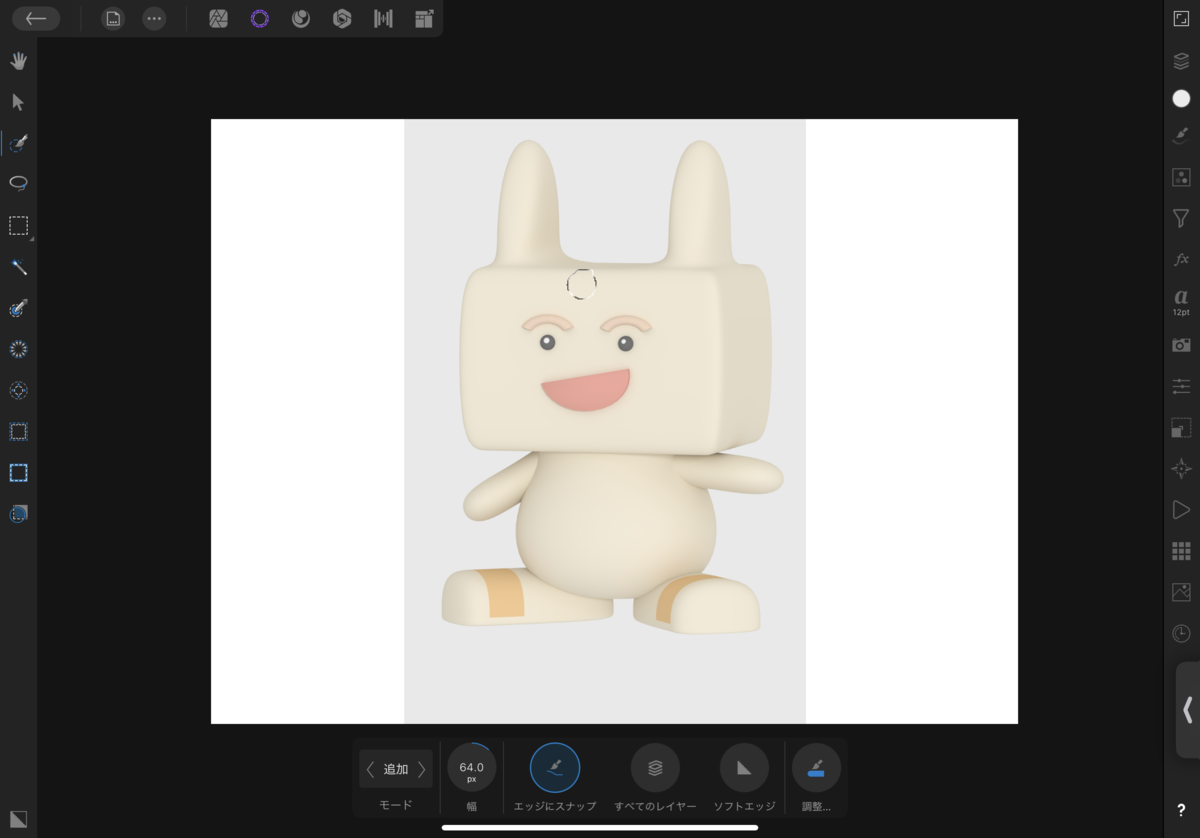Switch to the Liquify persona
The height and width of the screenshot is (838, 1200).
300,18
